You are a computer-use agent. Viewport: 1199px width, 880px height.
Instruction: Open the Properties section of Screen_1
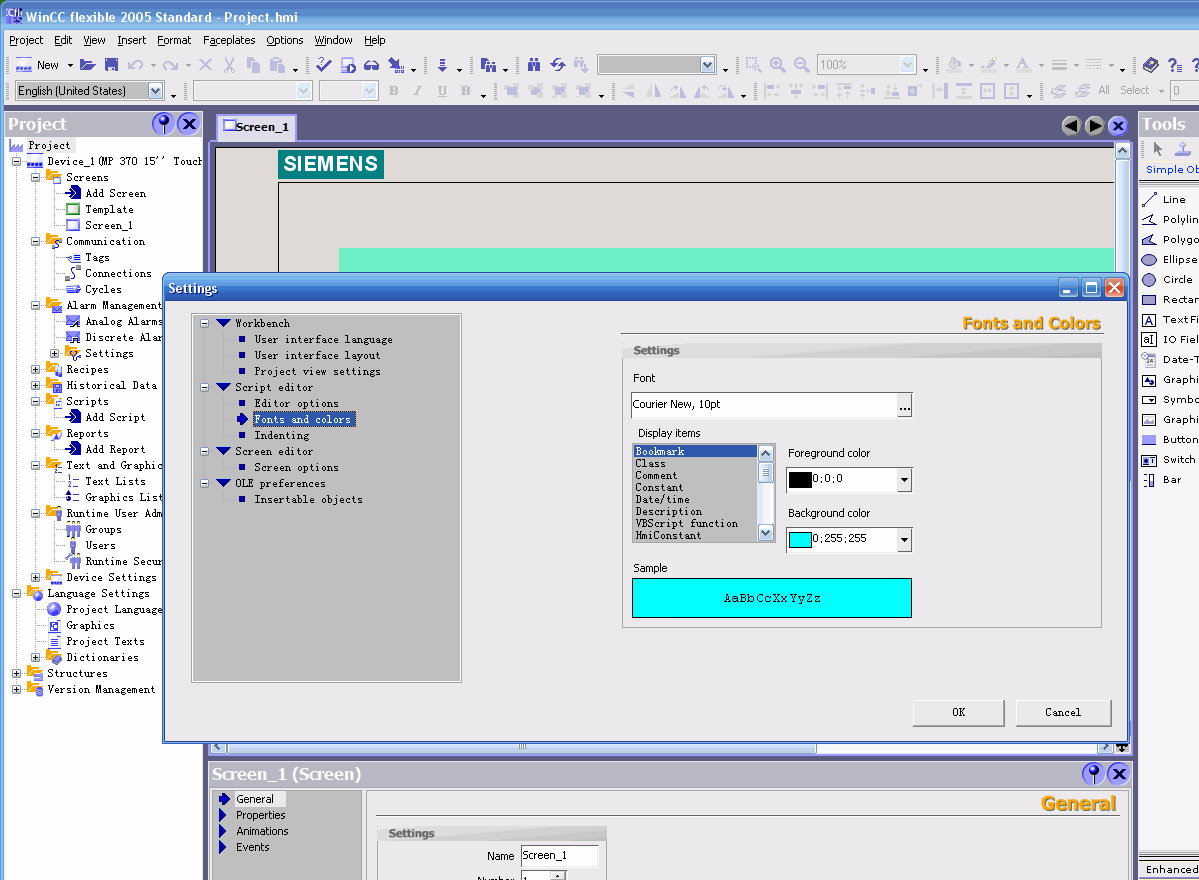coord(260,815)
